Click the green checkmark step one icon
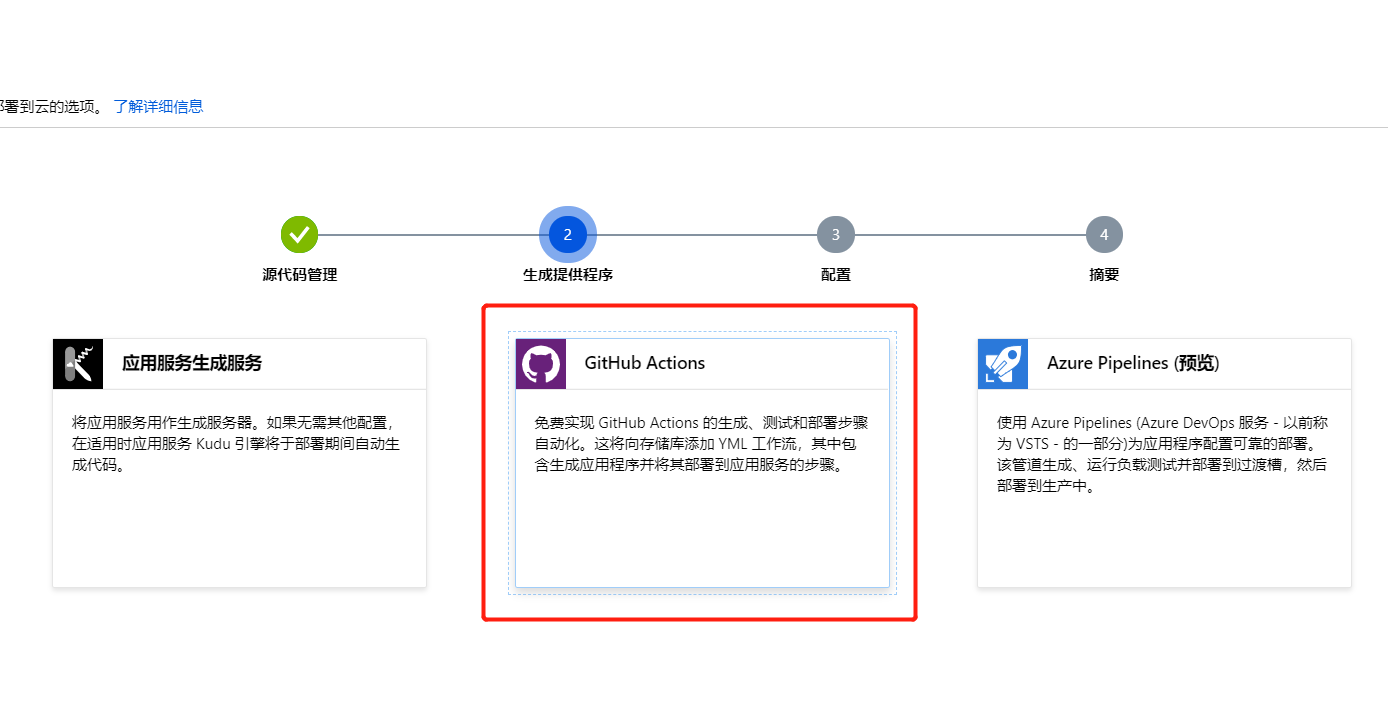1388x702 pixels. [x=299, y=235]
